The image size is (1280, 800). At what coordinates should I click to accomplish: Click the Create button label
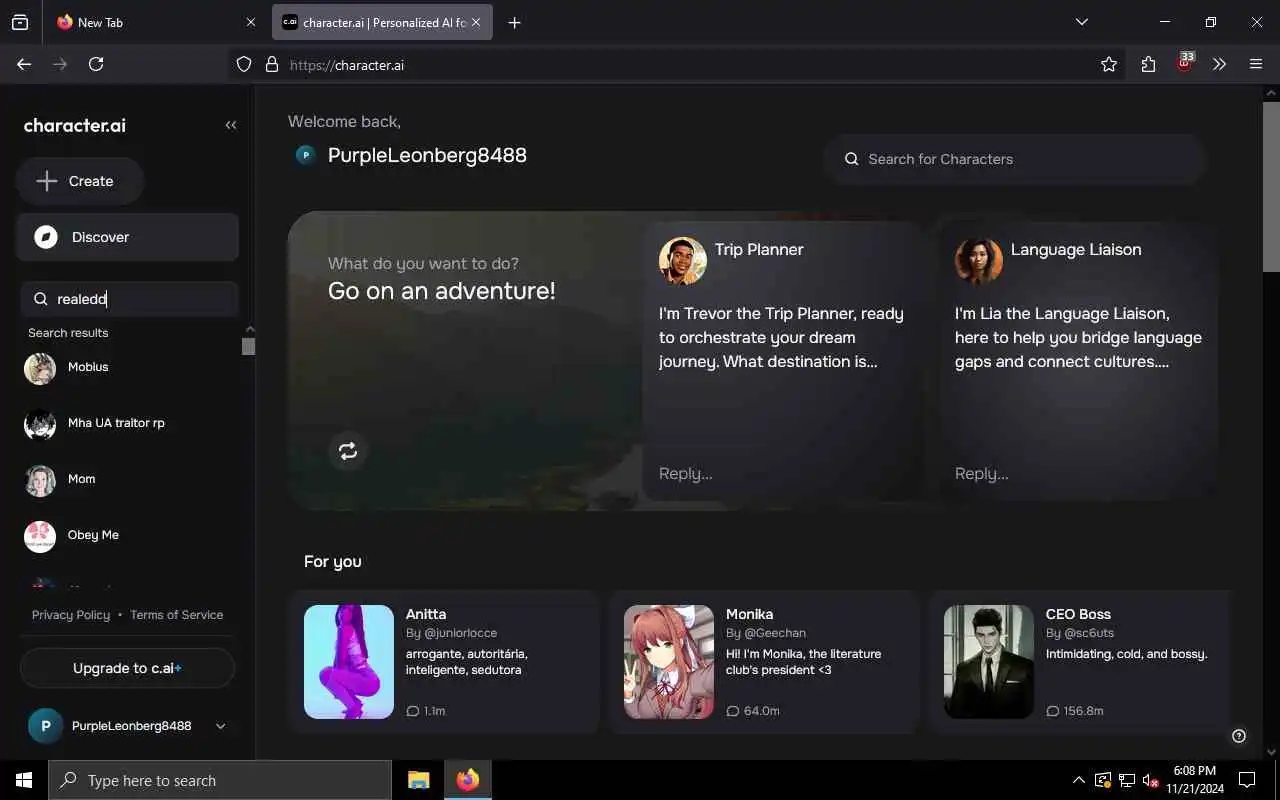pos(91,181)
